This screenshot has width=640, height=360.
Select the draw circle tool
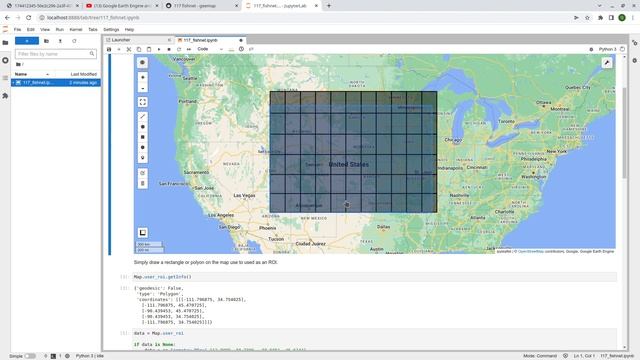142,147
